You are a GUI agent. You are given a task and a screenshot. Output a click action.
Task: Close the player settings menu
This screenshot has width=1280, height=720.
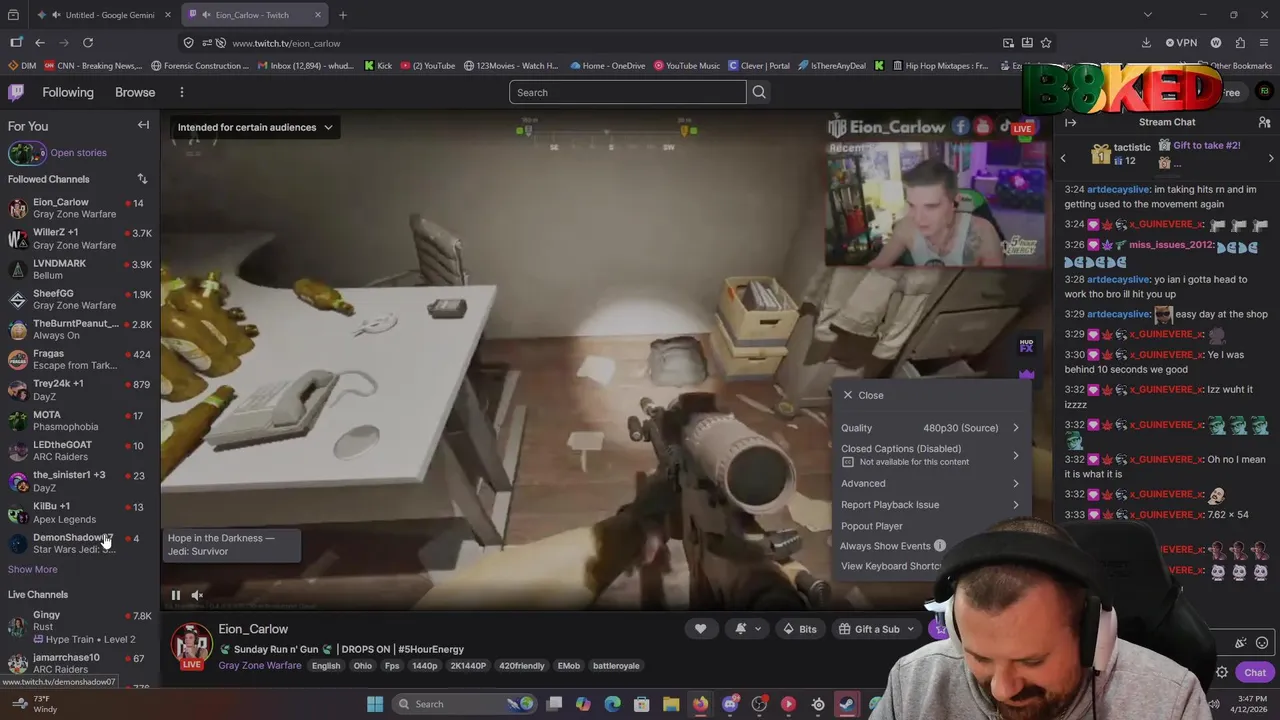(863, 395)
